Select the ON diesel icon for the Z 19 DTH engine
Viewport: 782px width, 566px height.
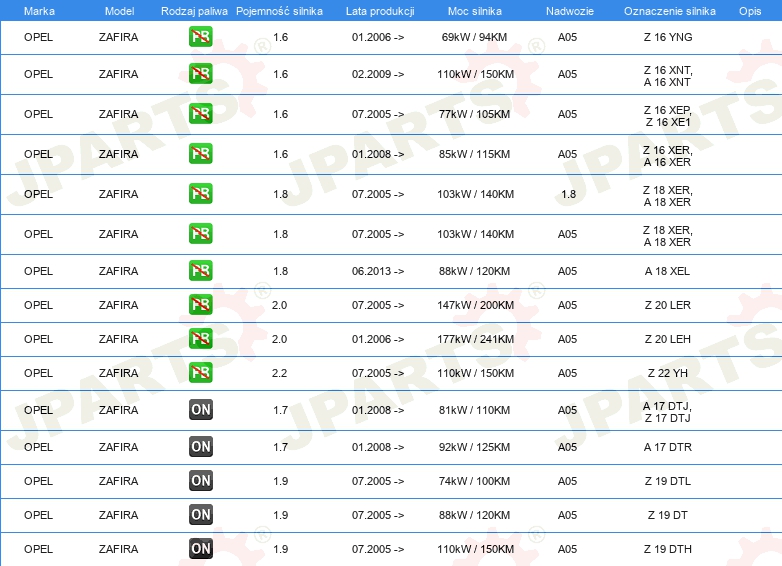pos(201,549)
